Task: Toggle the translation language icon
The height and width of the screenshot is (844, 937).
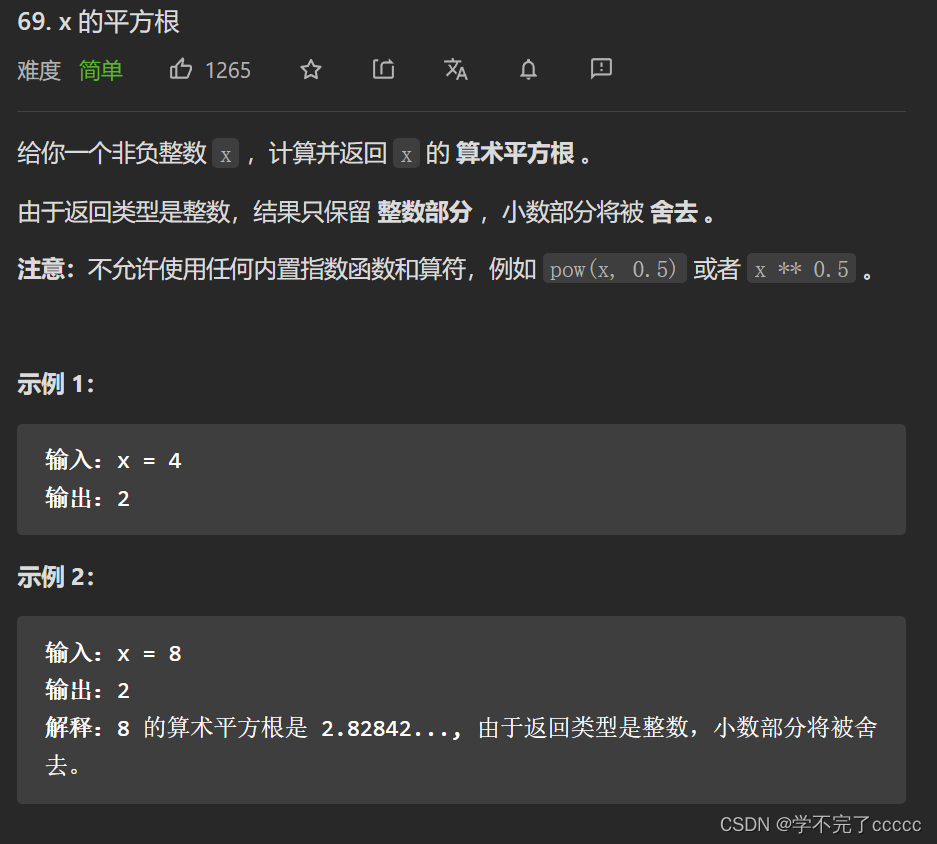Action: point(456,69)
